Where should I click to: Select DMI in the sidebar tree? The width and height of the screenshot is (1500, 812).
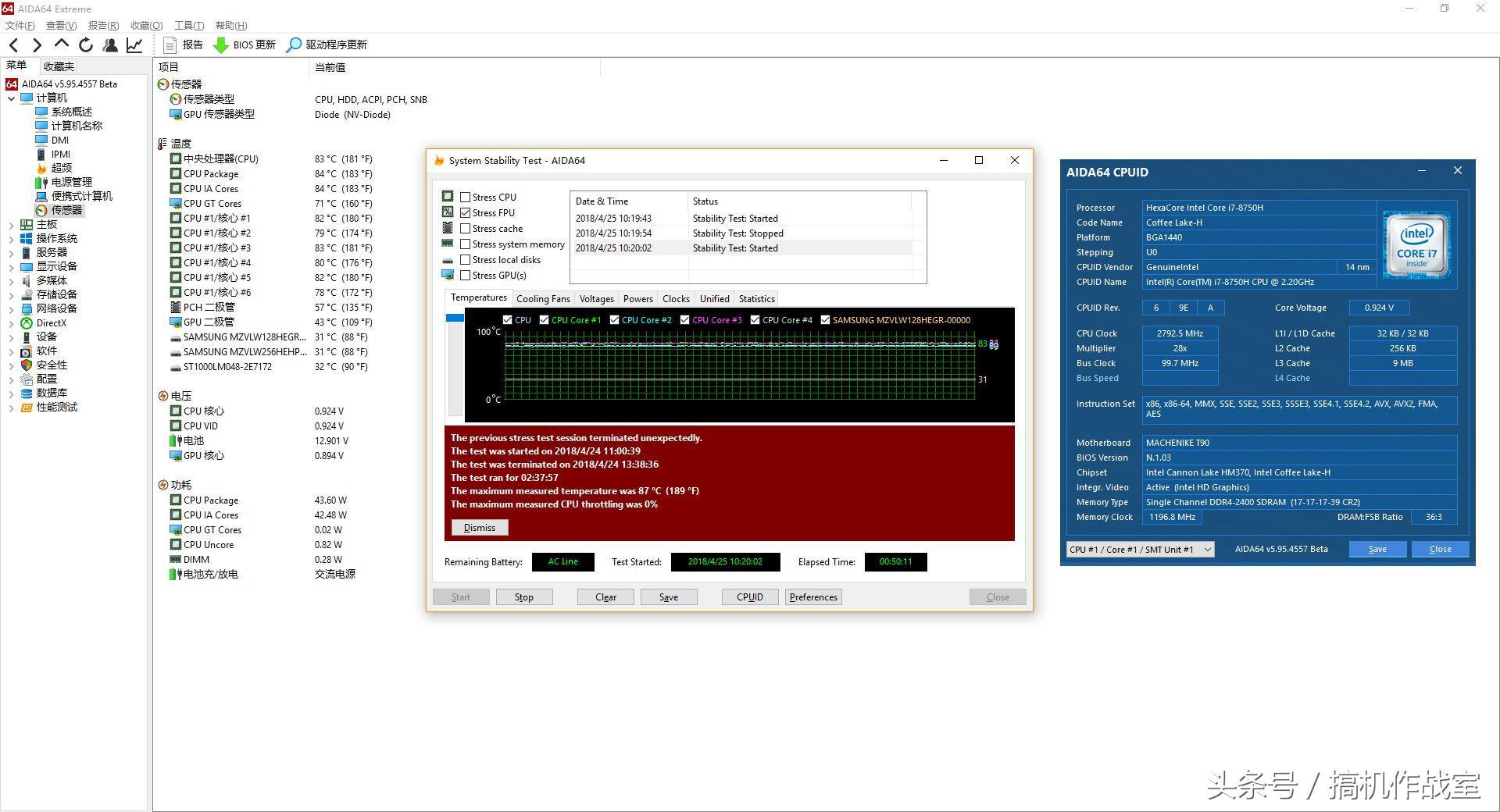point(60,140)
